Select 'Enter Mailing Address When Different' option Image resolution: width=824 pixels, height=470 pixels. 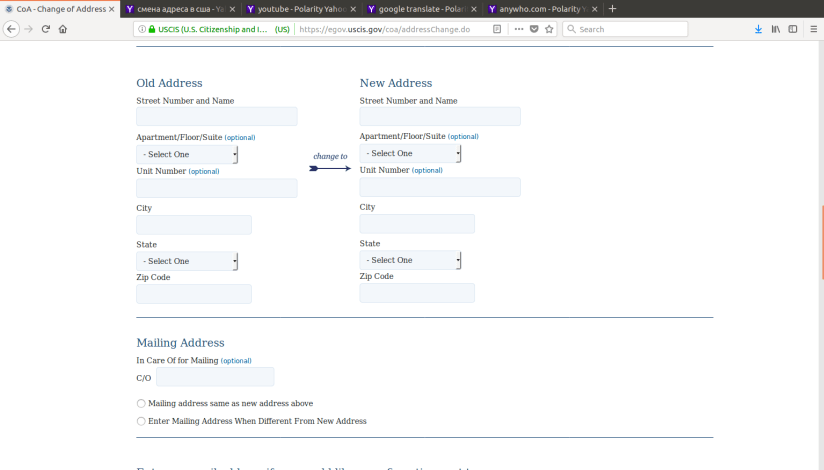click(x=141, y=421)
